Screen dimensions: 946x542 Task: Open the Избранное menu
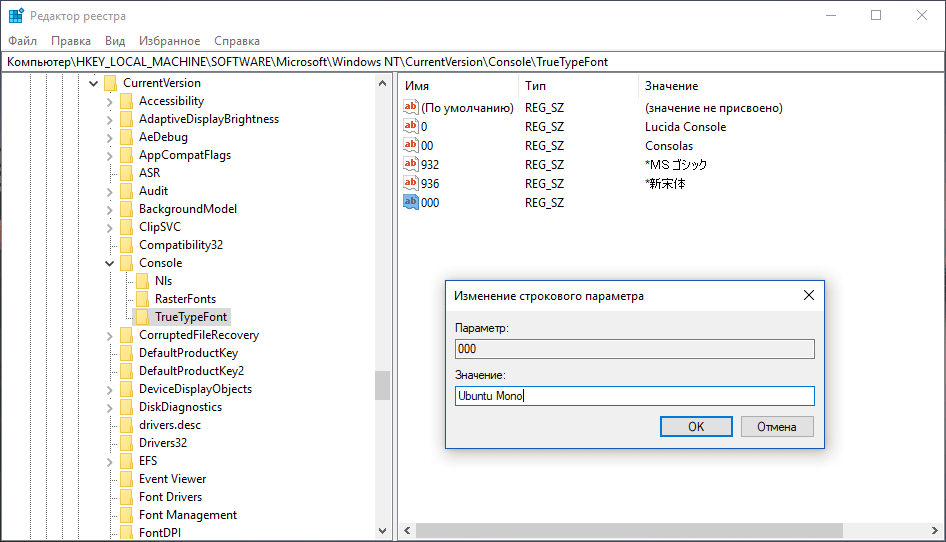(170, 41)
